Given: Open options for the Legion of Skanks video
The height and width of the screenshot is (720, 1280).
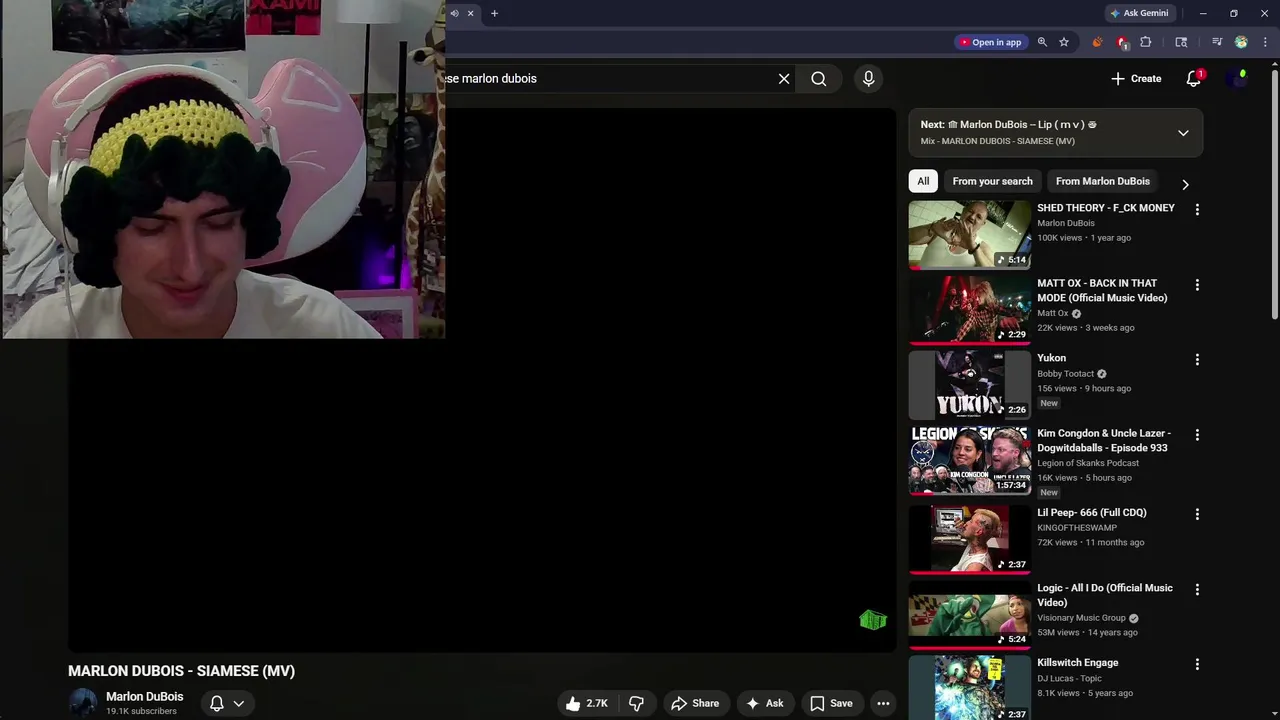Looking at the screenshot, I should point(1197,435).
